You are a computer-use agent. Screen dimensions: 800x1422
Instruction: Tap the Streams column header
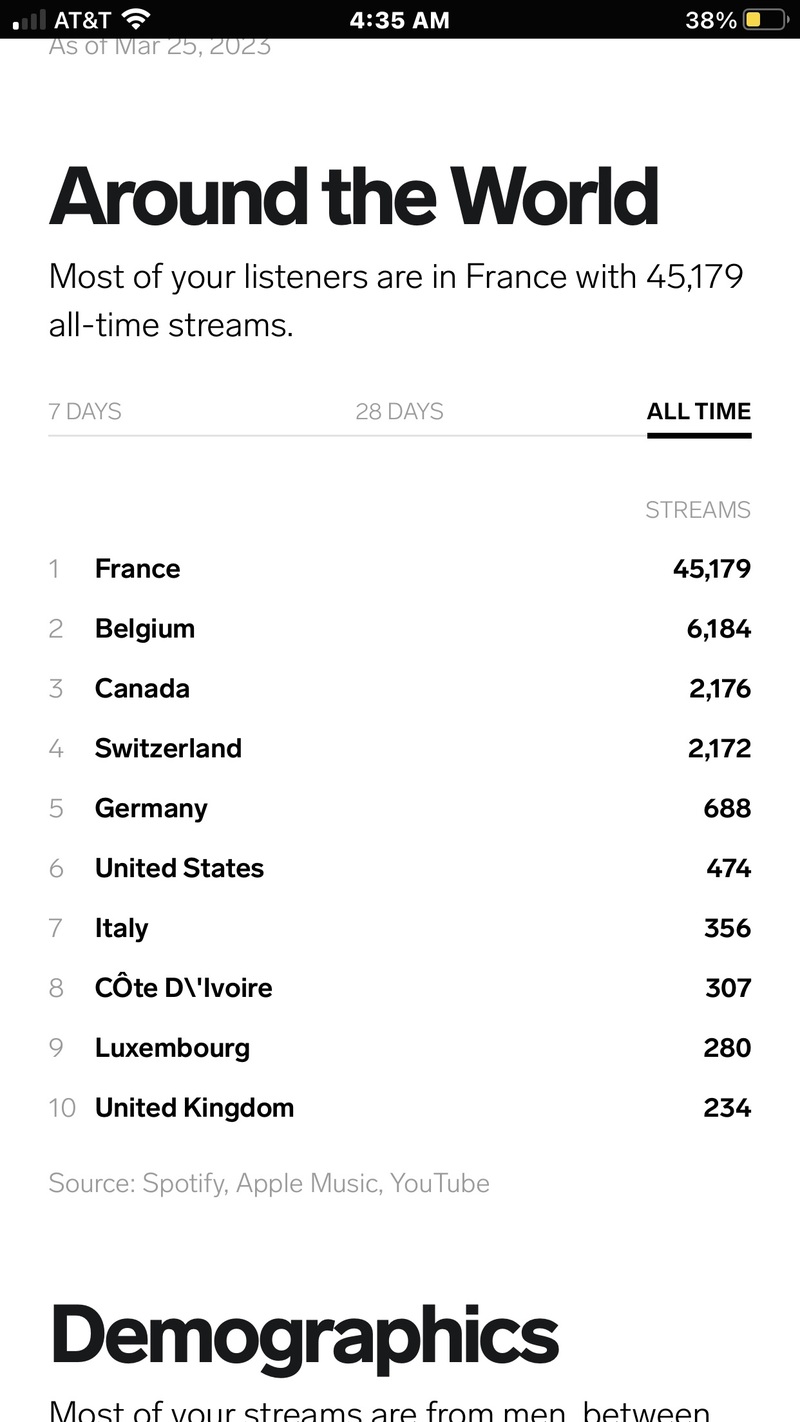[697, 510]
